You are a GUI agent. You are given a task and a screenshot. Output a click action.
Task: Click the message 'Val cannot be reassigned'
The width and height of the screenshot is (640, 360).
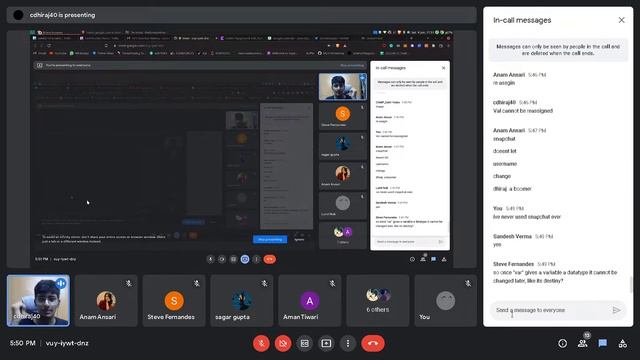tap(523, 111)
